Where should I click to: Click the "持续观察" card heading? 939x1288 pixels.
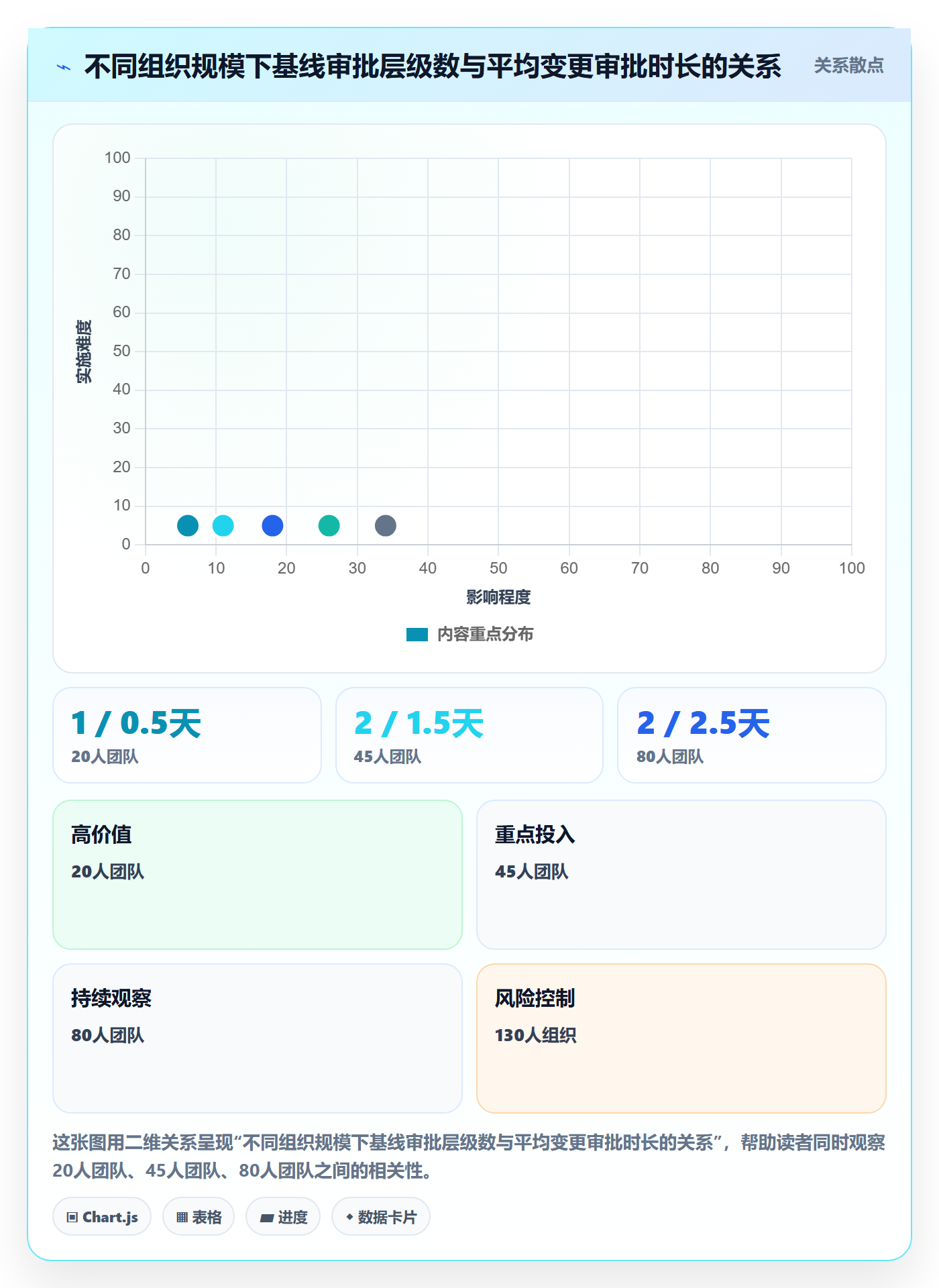[x=111, y=998]
